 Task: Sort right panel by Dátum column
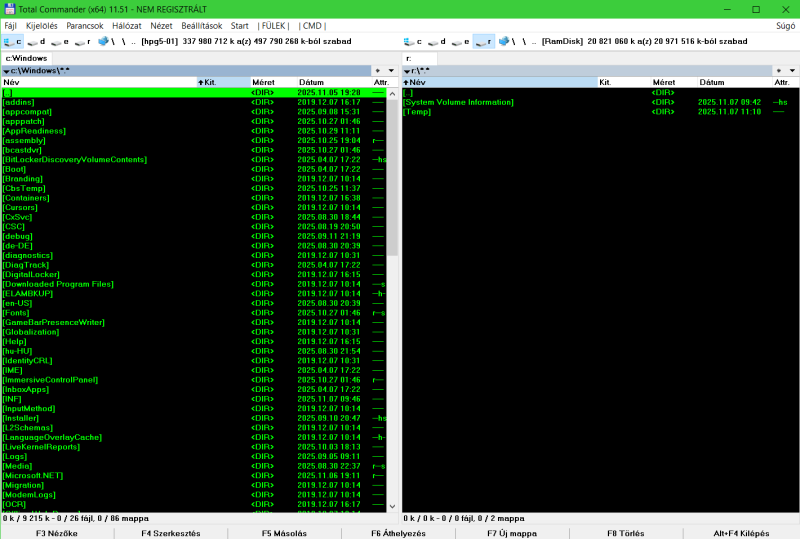(x=735, y=82)
